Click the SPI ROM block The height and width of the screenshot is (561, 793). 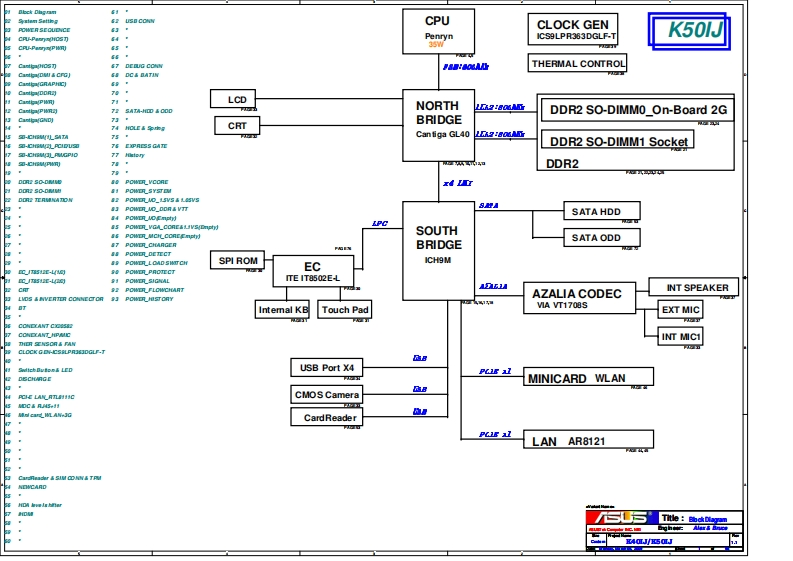click(238, 261)
